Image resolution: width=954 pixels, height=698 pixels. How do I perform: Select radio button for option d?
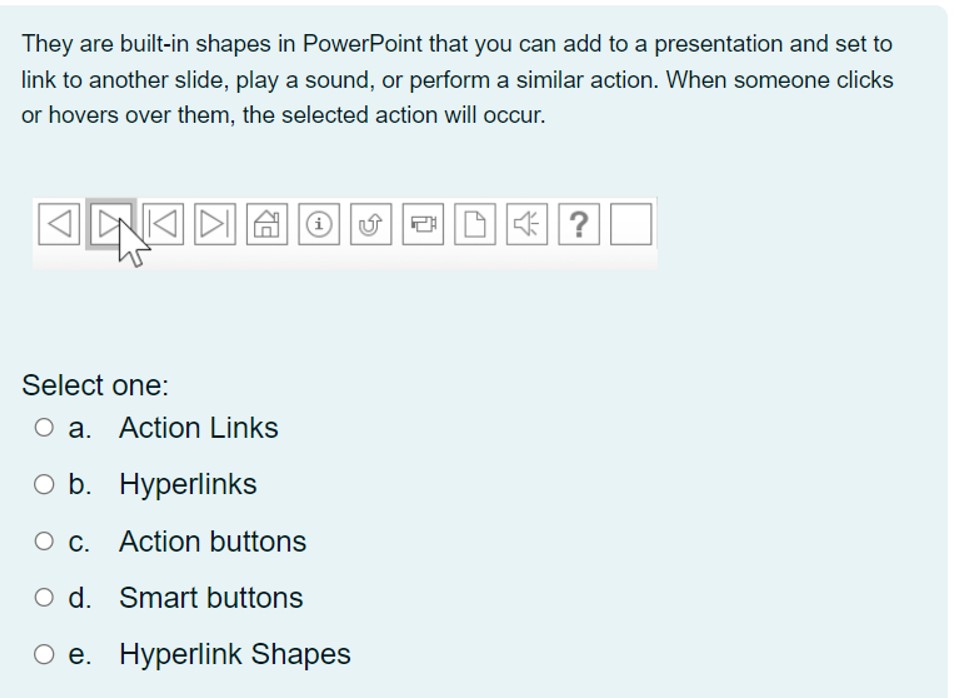point(44,596)
